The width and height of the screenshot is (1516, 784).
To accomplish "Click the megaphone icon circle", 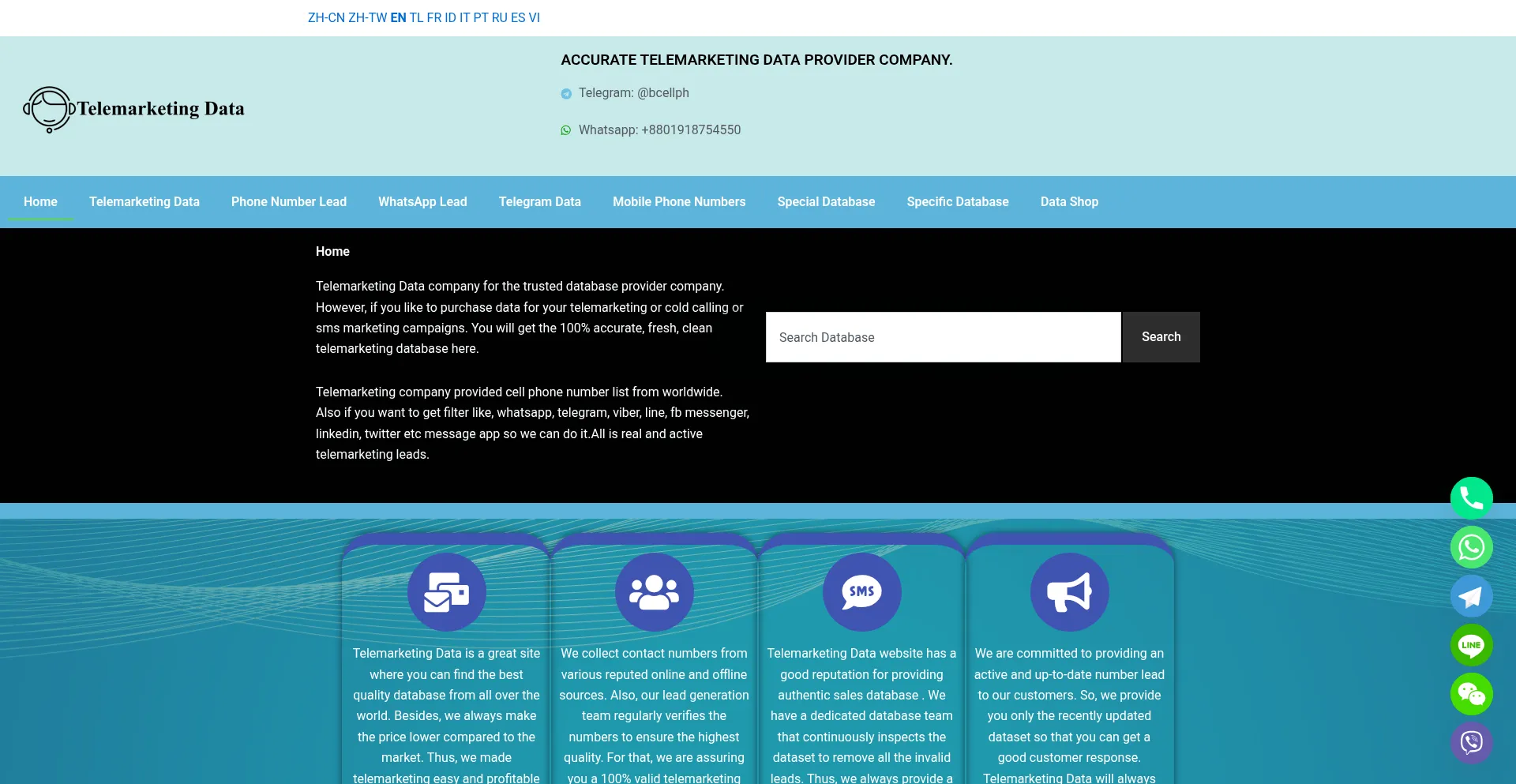I will 1069,592.
